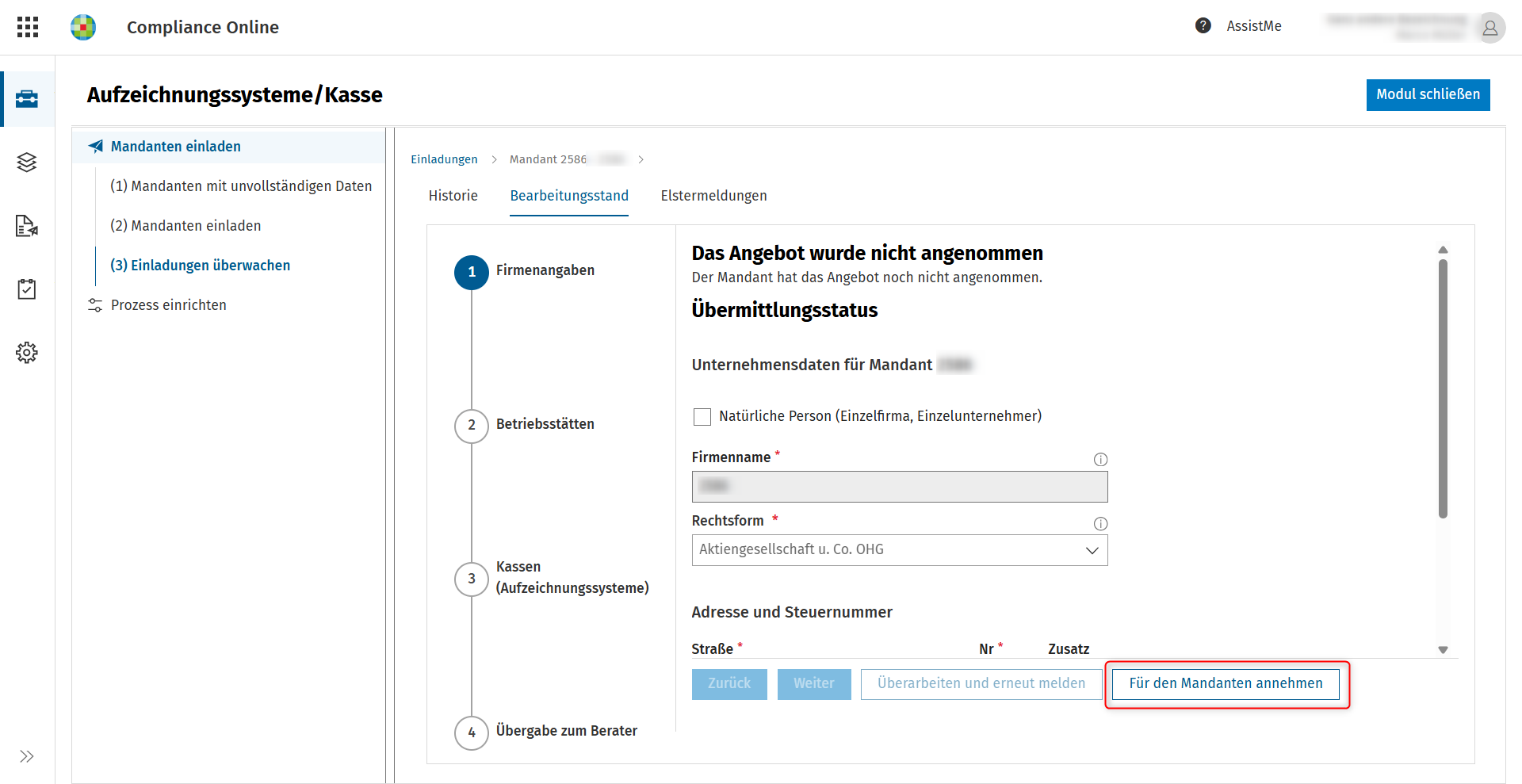Click the Zurück button

729,684
